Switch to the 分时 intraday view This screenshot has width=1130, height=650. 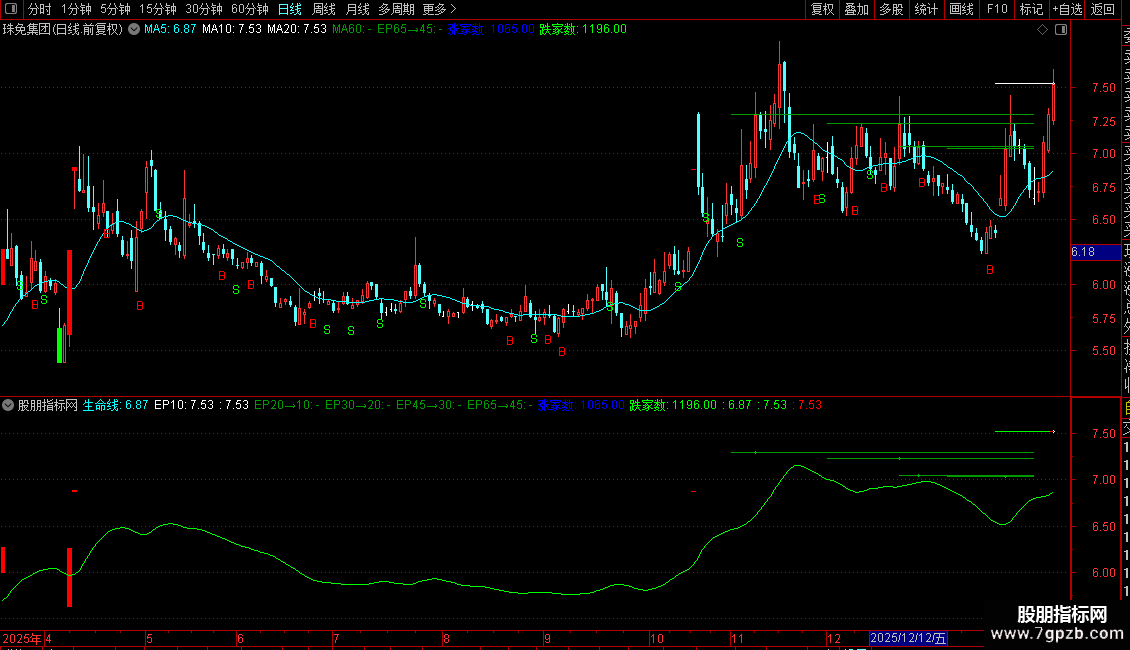coord(40,9)
